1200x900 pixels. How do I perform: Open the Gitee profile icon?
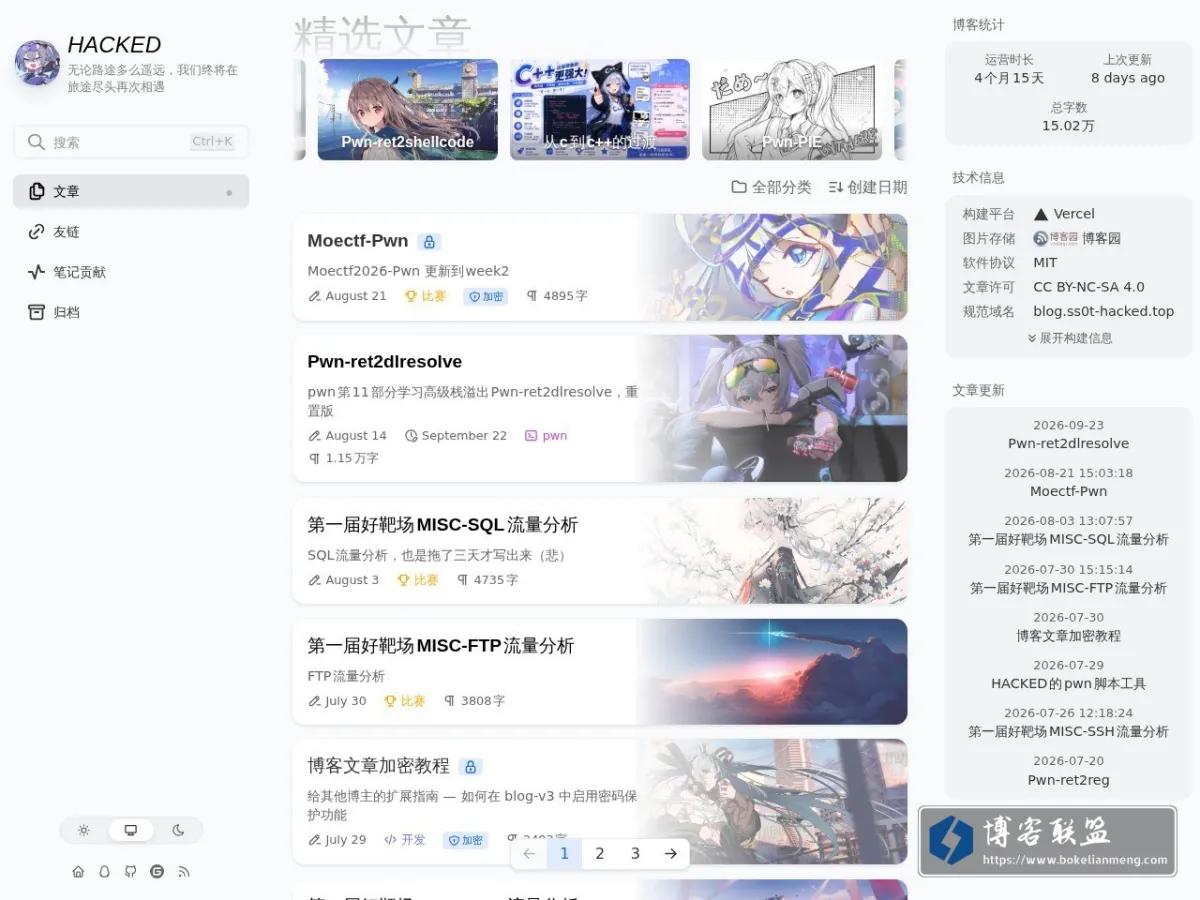pos(157,872)
